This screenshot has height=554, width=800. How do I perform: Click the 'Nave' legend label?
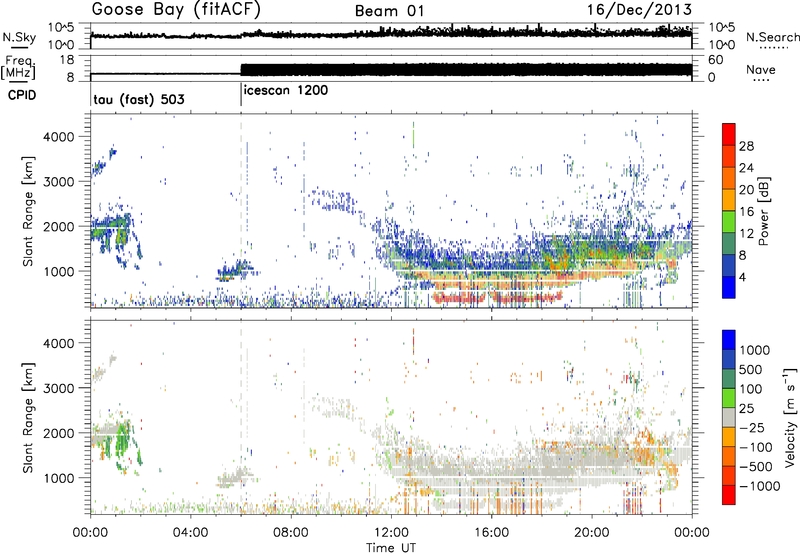click(x=761, y=69)
